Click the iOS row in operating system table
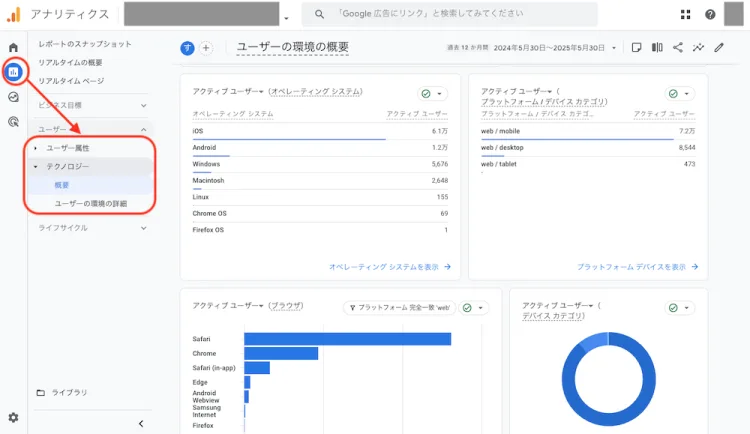 (320, 131)
